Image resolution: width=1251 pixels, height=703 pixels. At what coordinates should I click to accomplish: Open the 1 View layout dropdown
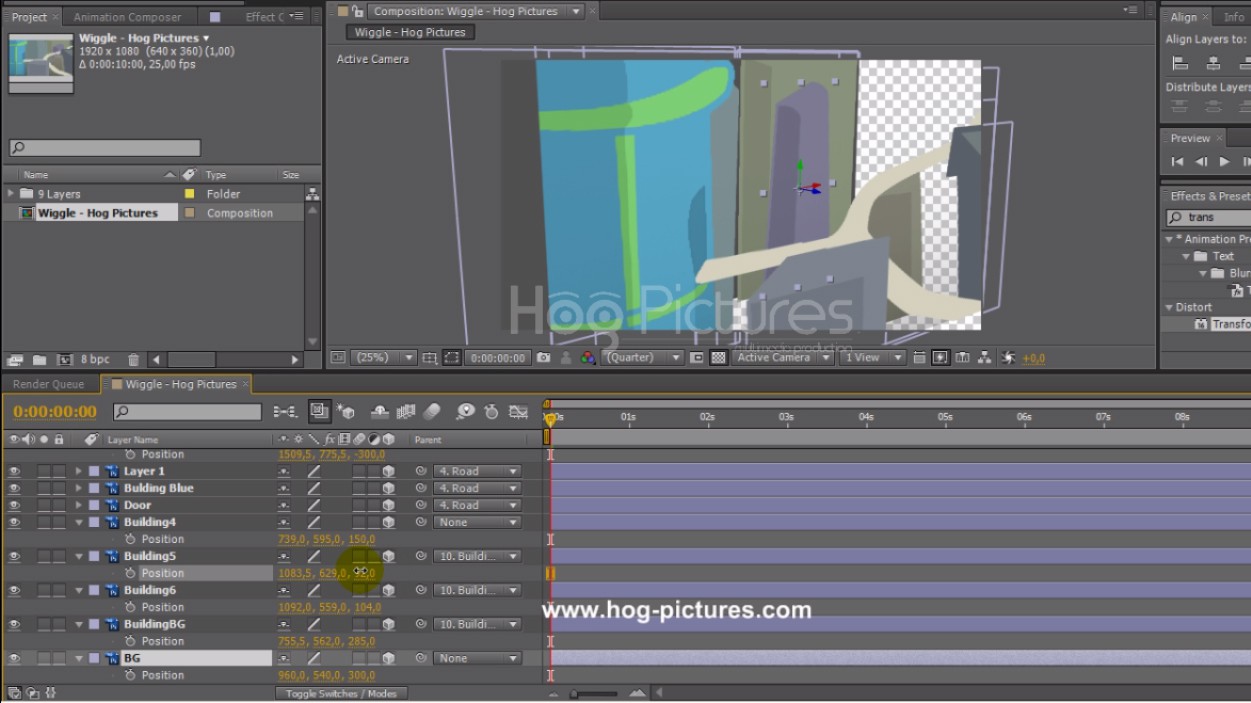point(872,357)
